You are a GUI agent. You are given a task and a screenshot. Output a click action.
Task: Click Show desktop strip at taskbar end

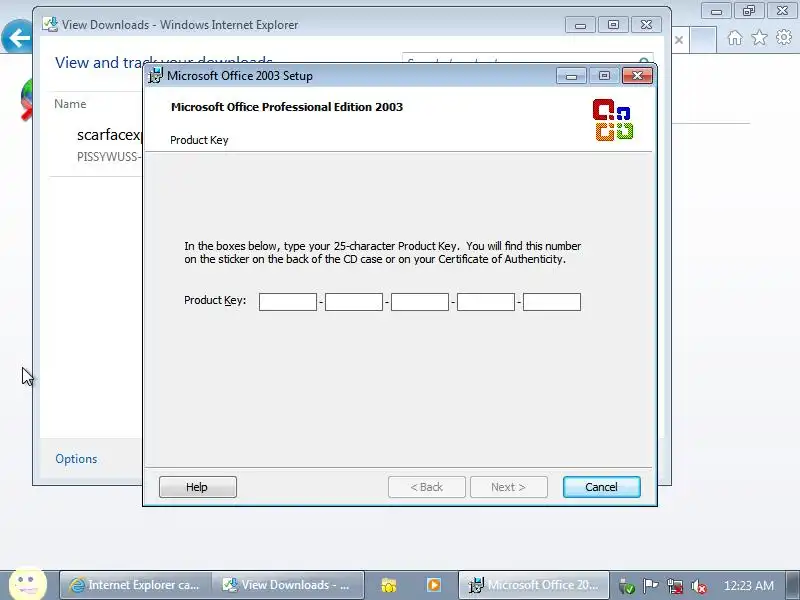(795, 585)
